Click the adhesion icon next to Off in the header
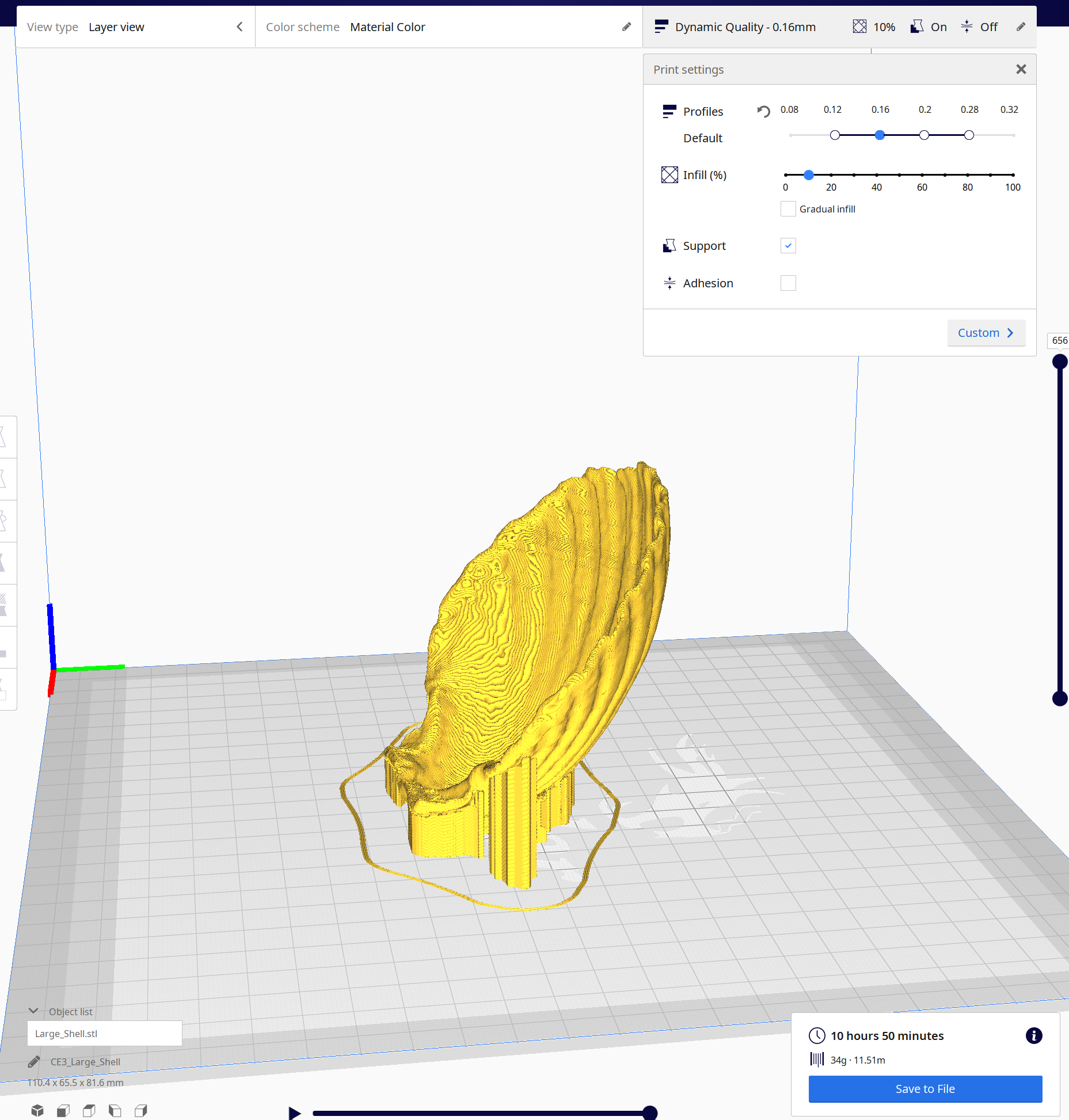 click(x=967, y=26)
